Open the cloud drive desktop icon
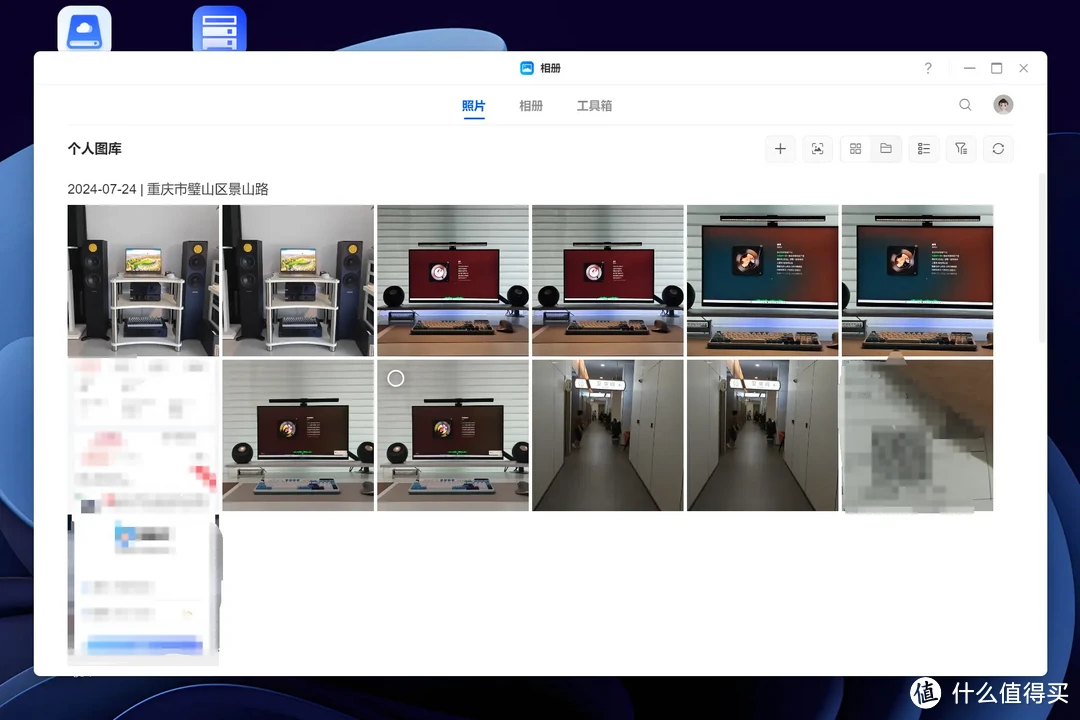Image resolution: width=1080 pixels, height=720 pixels. [84, 30]
